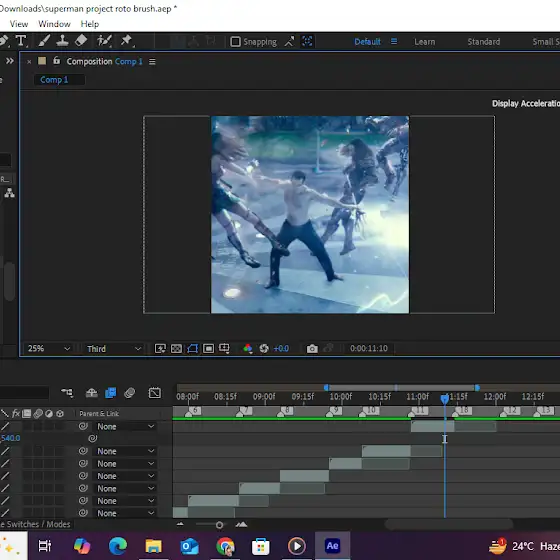Select the Puppet Pin tool

pyautogui.click(x=126, y=41)
